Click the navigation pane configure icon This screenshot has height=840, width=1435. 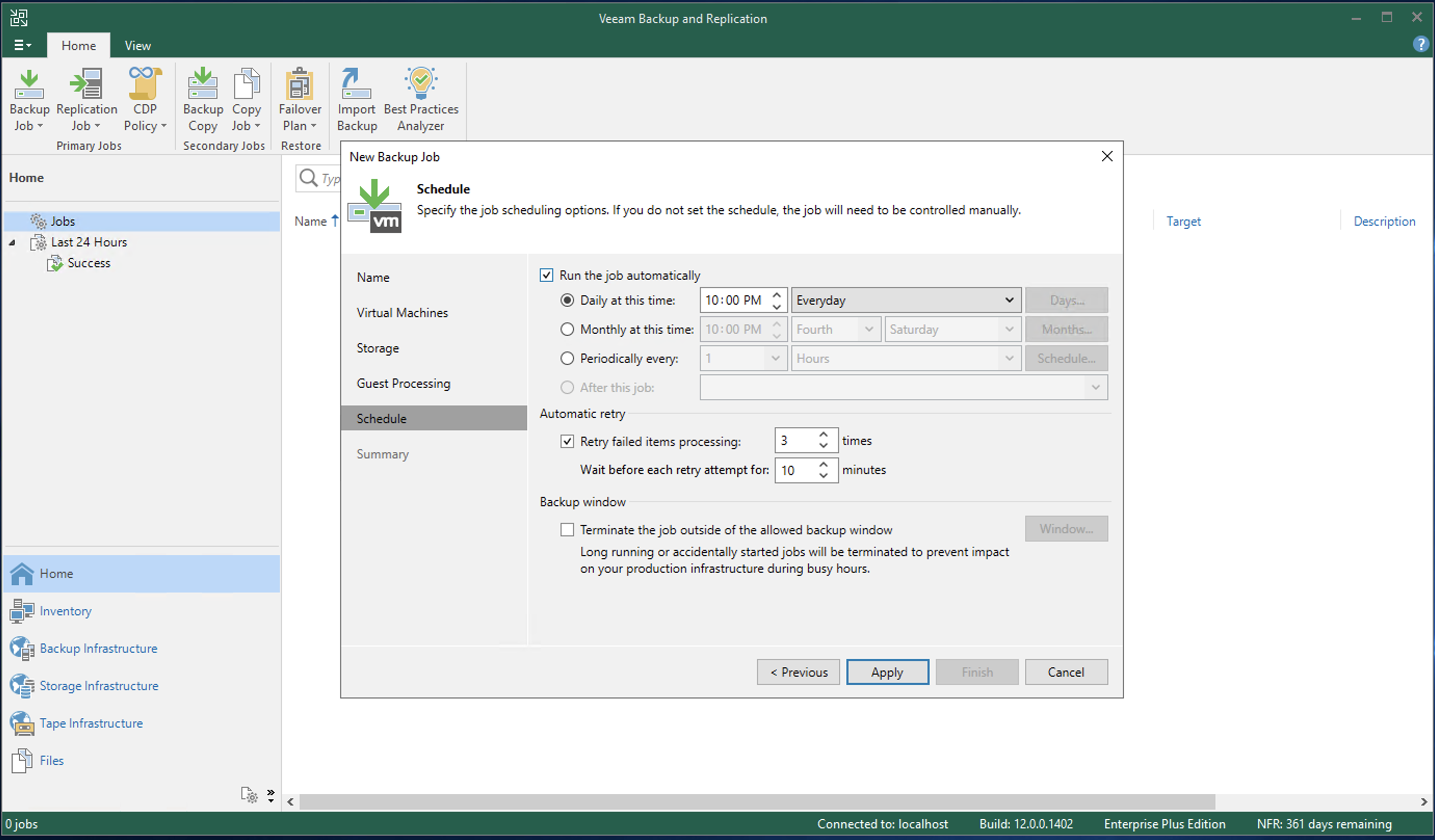pos(250,795)
